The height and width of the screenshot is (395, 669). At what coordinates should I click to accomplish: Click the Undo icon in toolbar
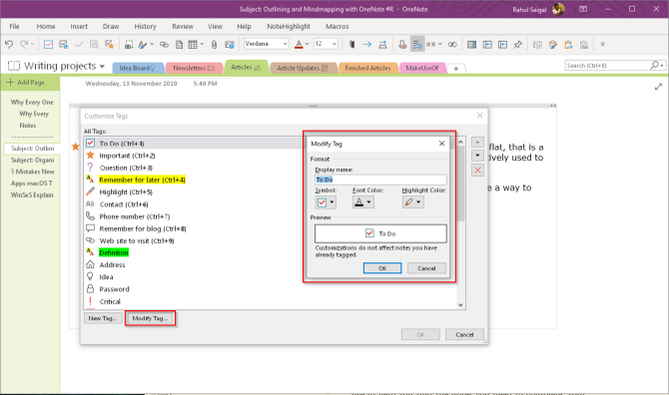tap(9, 44)
